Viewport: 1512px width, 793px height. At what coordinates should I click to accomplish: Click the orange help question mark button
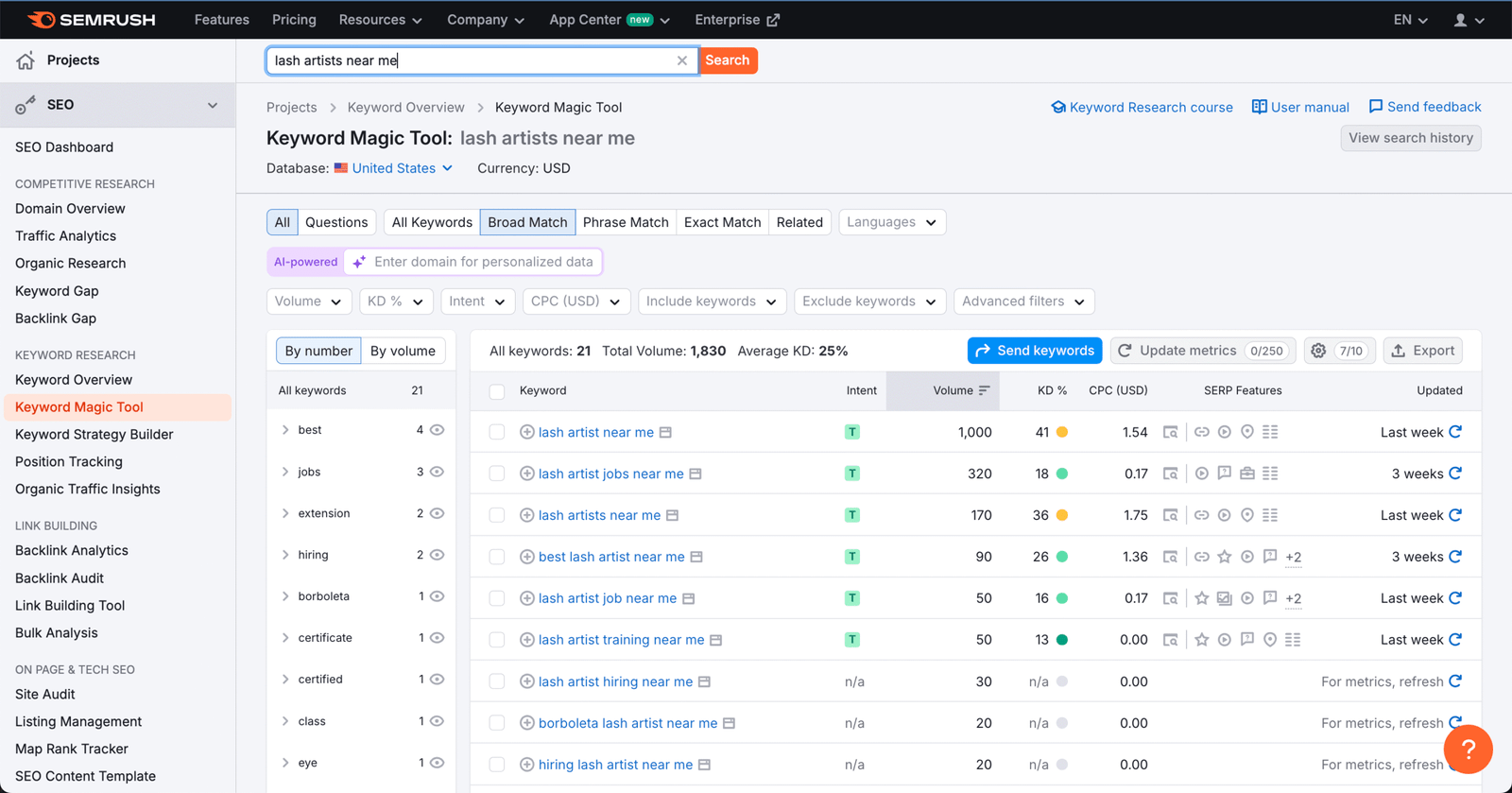(x=1468, y=749)
